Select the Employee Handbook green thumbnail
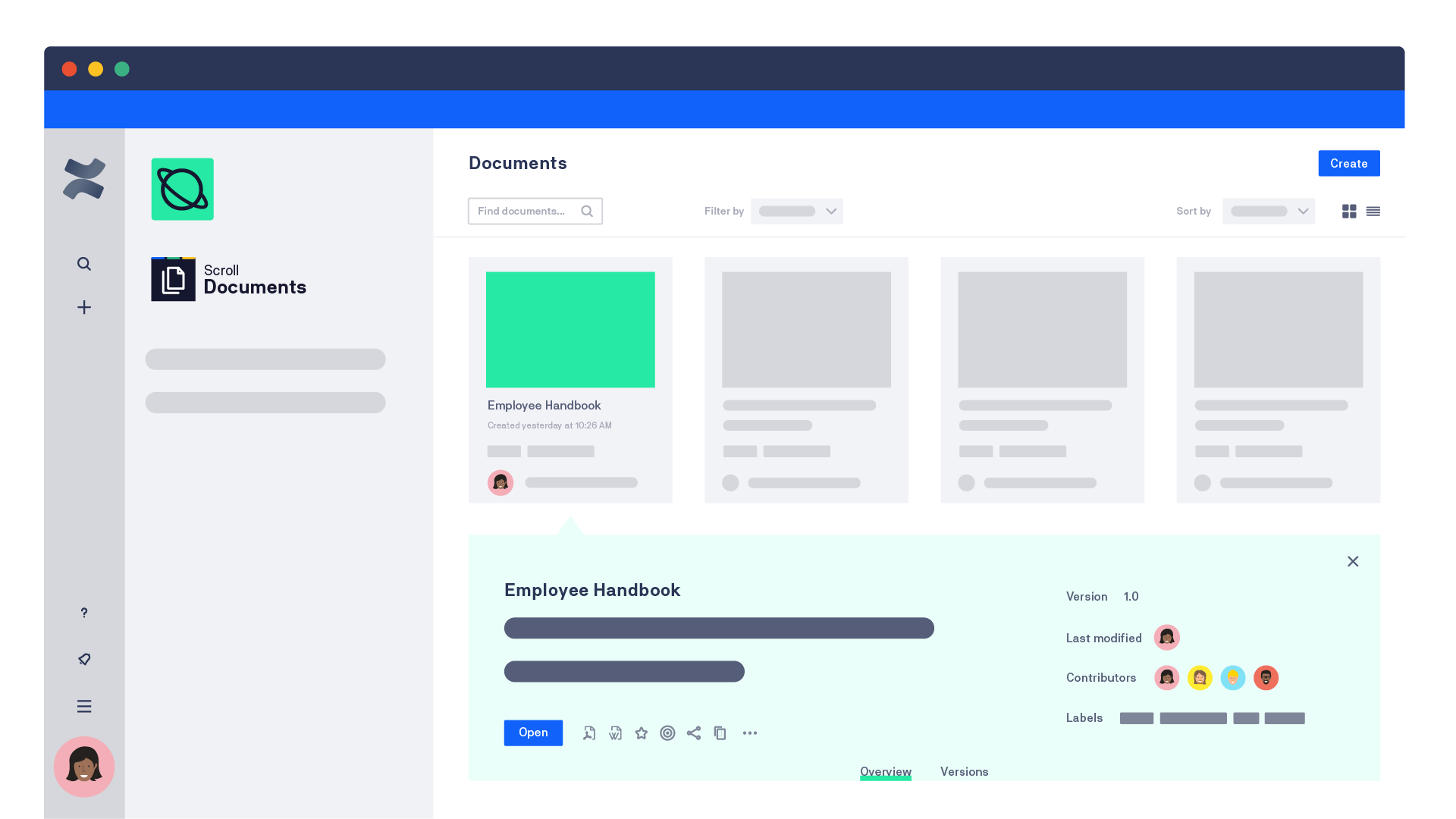This screenshot has width=1456, height=819. 570,330
